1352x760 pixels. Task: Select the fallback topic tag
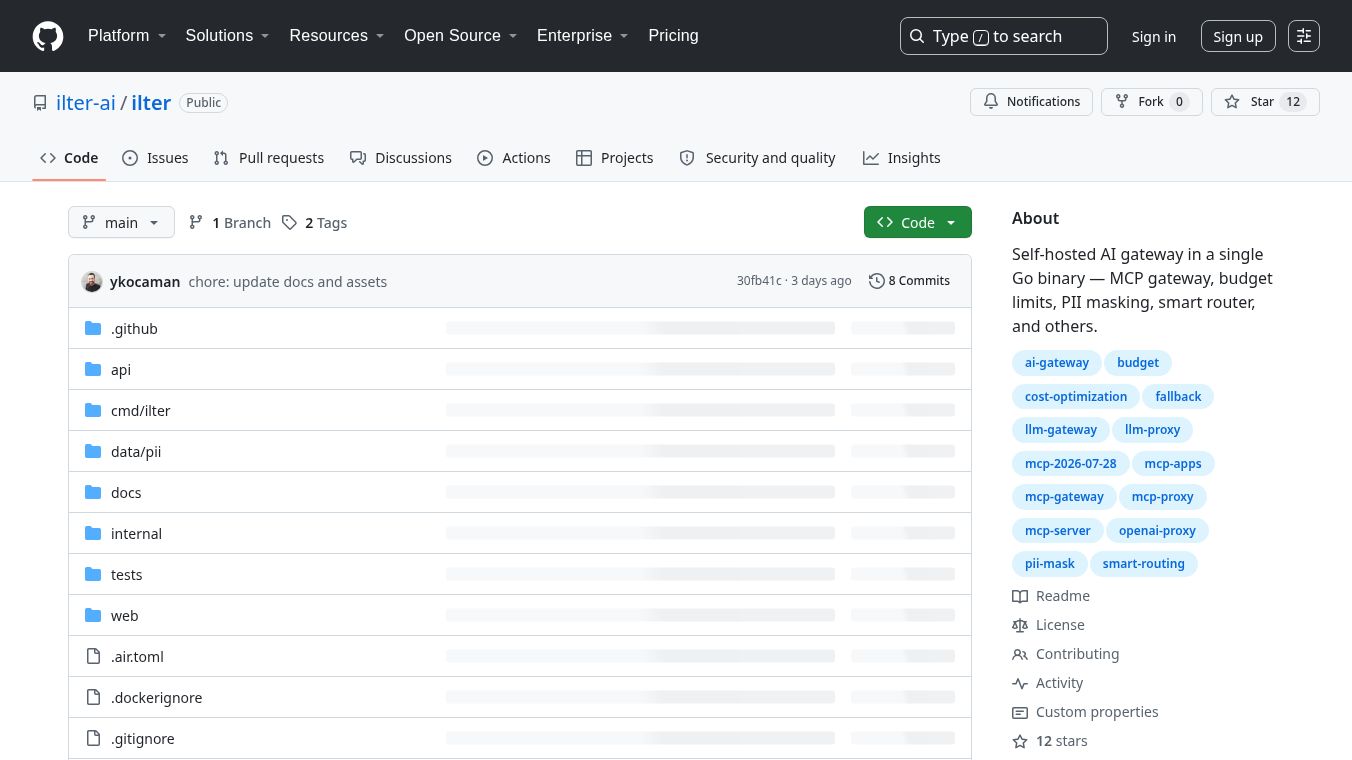1178,397
